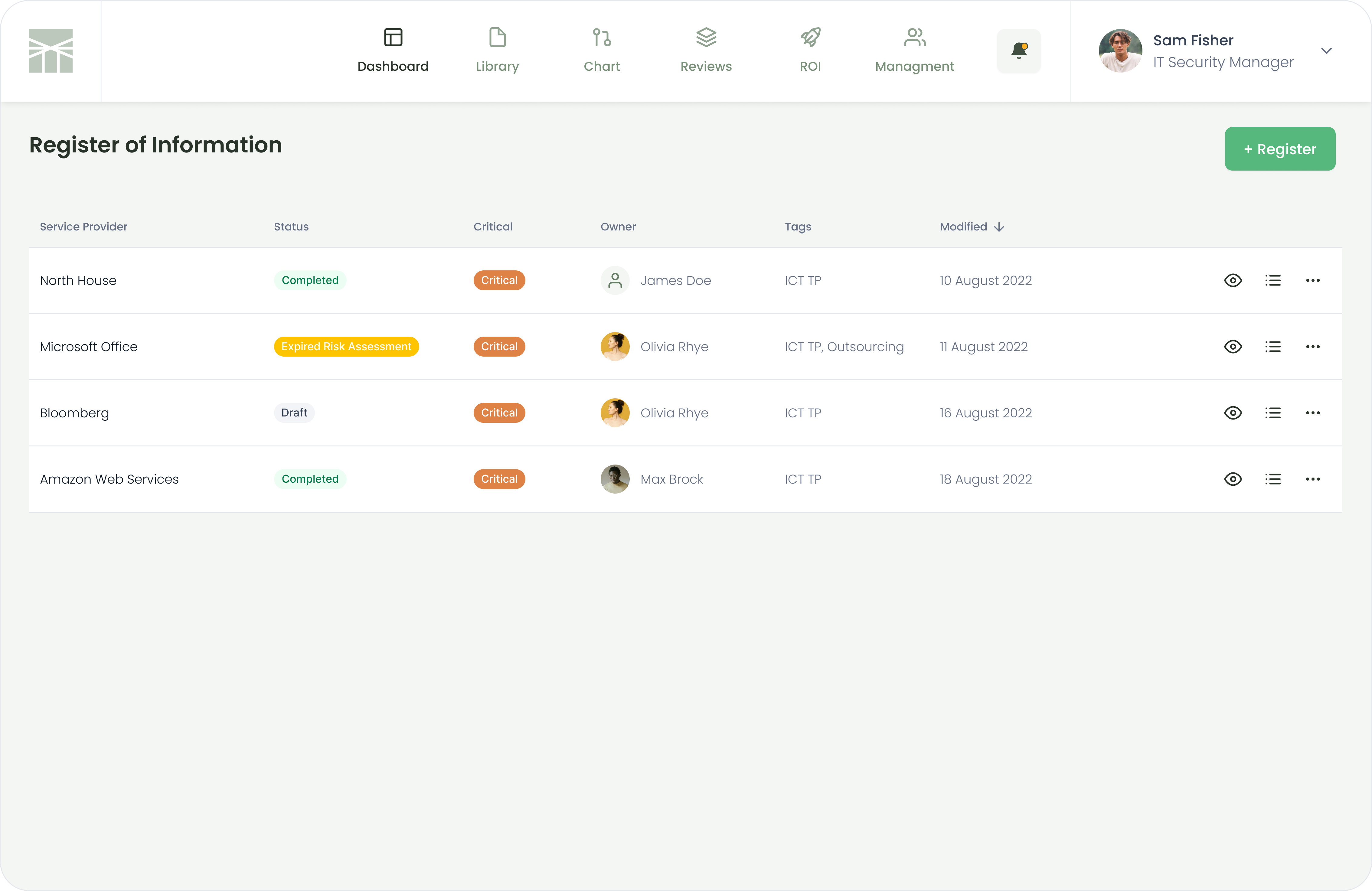The width and height of the screenshot is (1372, 891).
Task: Click the Tags column header
Action: click(x=798, y=227)
